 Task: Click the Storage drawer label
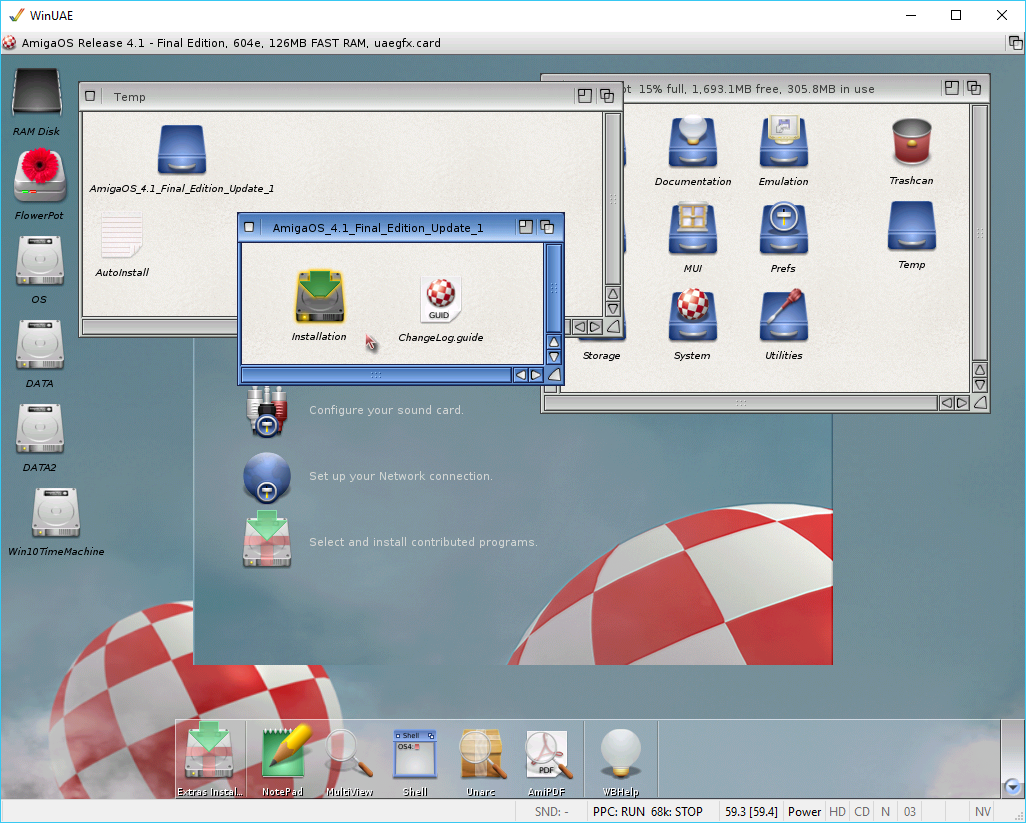pos(601,355)
